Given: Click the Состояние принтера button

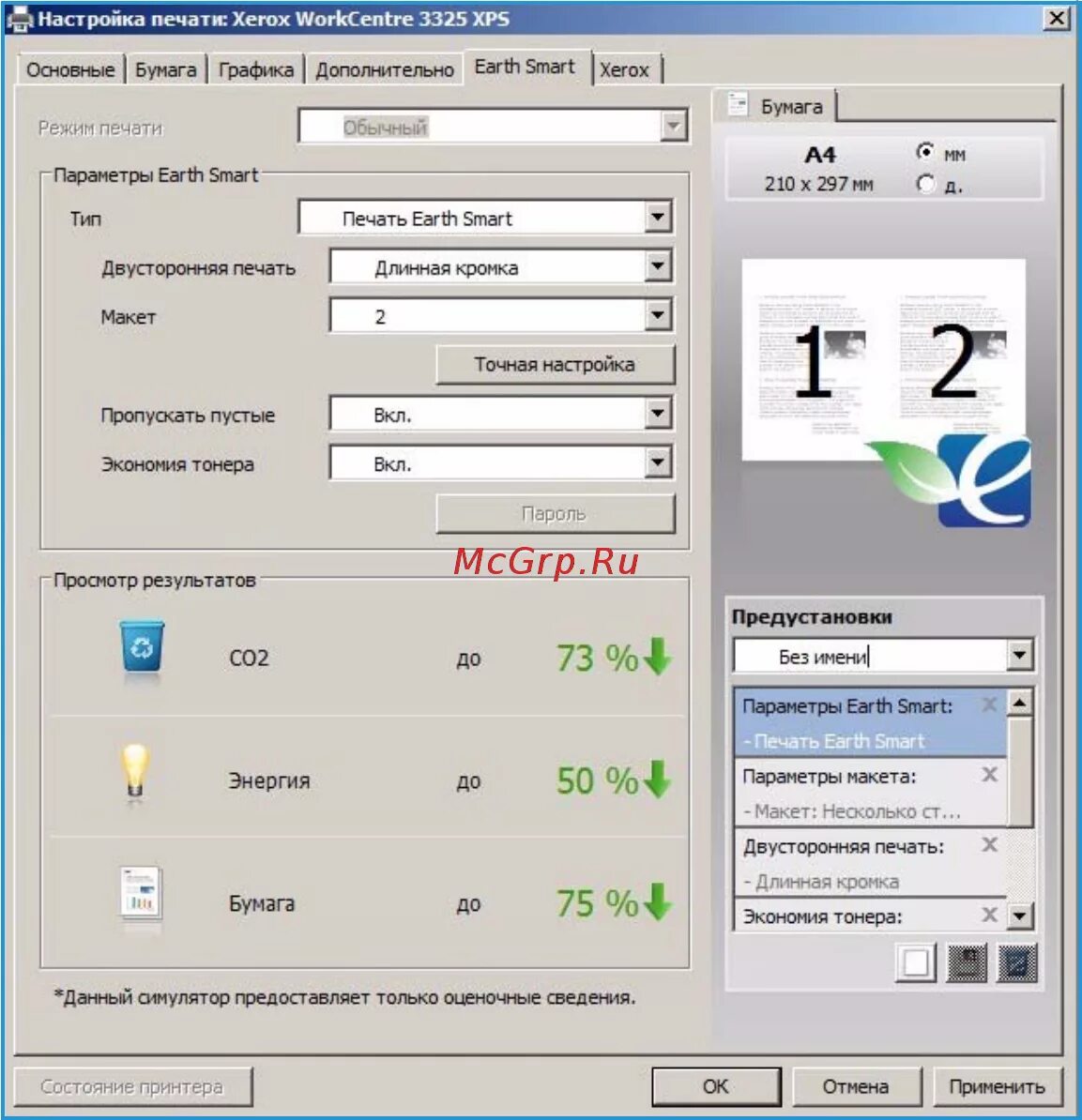Looking at the screenshot, I should pyautogui.click(x=132, y=1086).
